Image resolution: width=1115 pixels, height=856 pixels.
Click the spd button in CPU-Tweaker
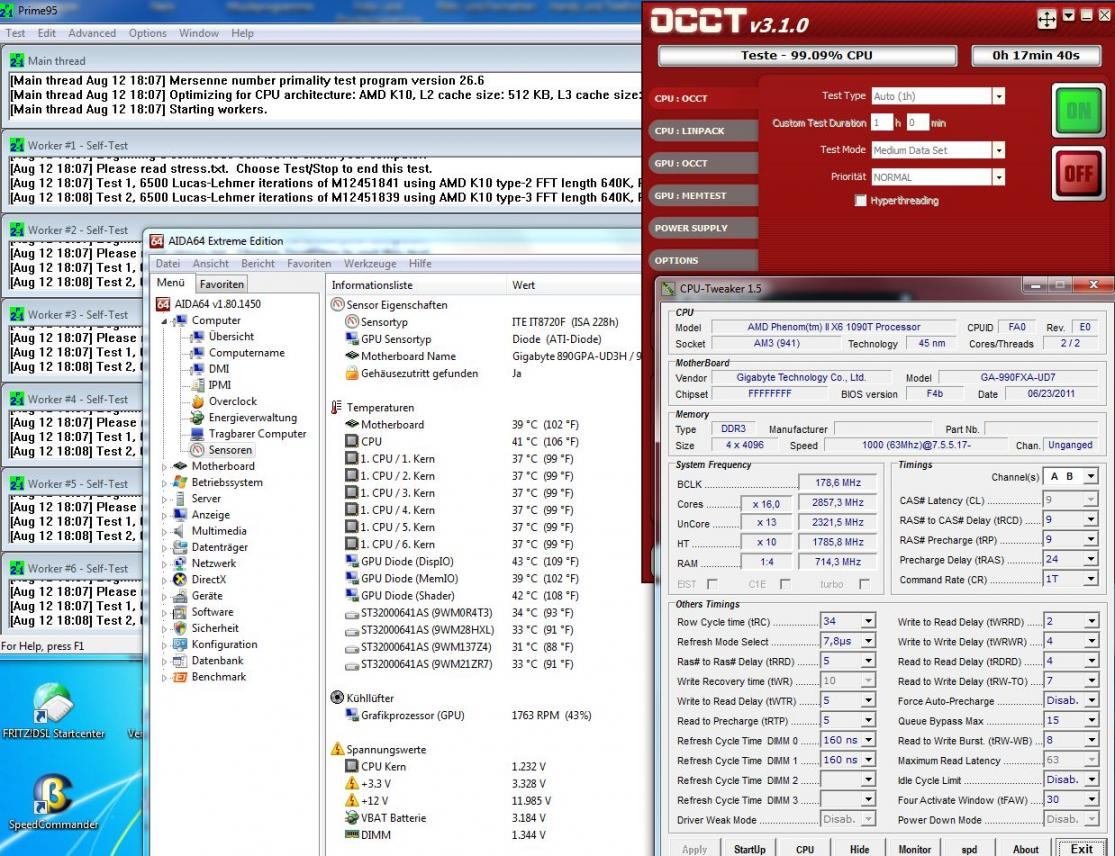[x=969, y=849]
